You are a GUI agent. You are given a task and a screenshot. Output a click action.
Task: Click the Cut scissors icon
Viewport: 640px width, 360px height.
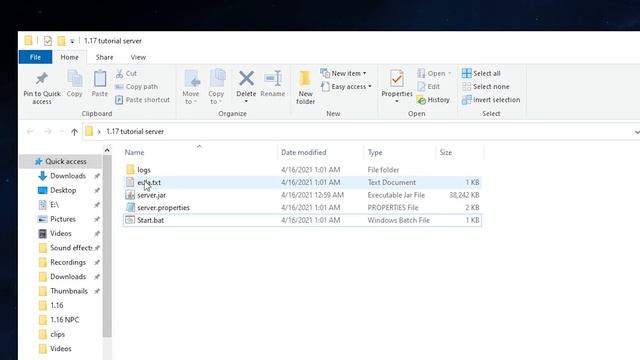coord(119,73)
